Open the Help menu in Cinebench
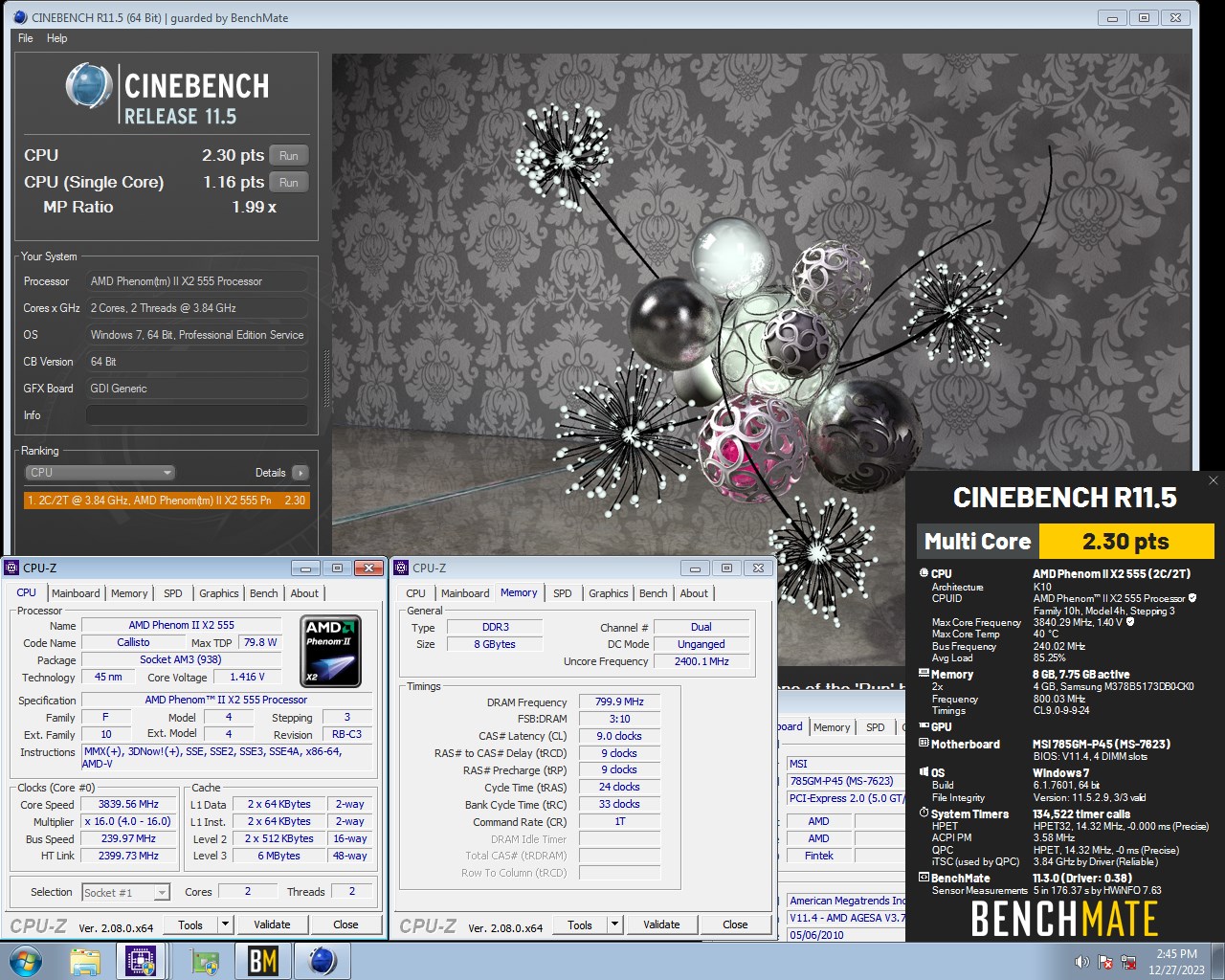This screenshot has height=980, width=1225. 57,38
